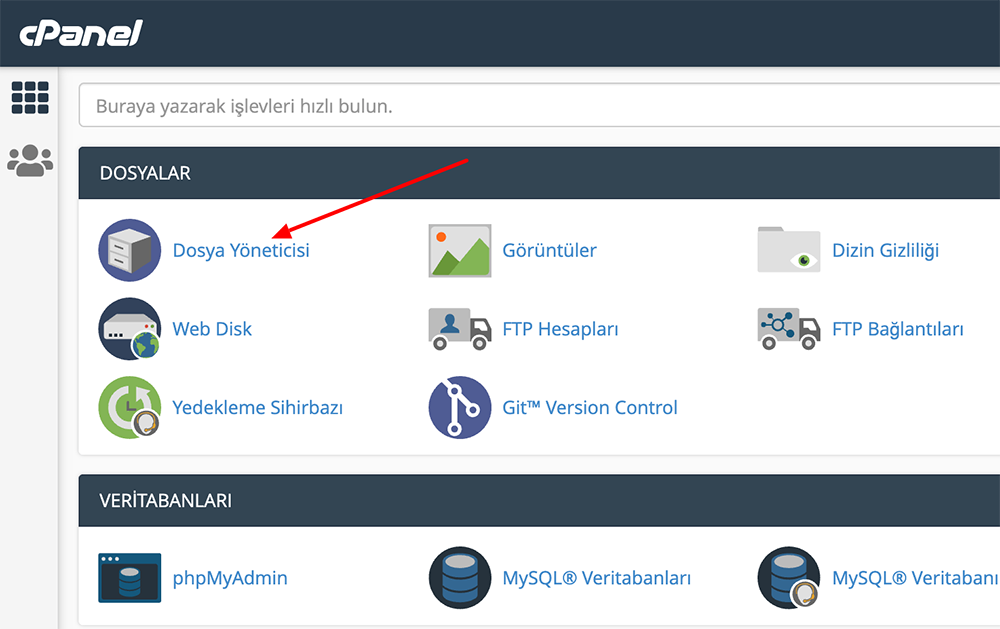
Task: Click the cPanel logo
Action: point(80,33)
